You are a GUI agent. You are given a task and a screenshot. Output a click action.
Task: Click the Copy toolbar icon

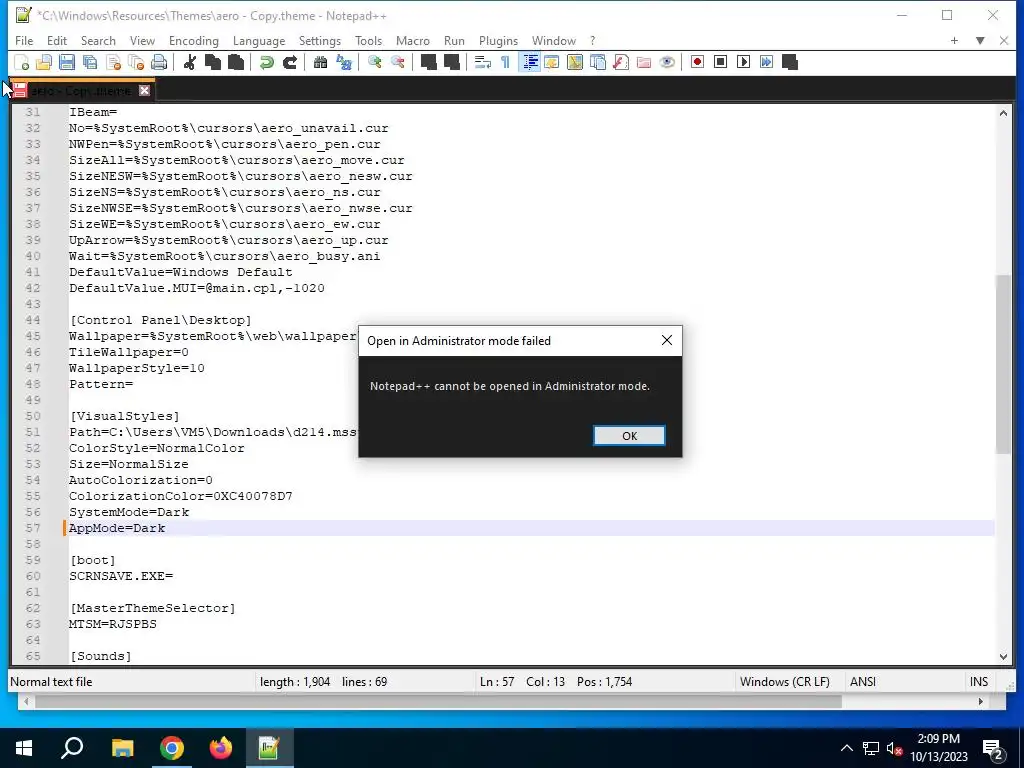[212, 62]
